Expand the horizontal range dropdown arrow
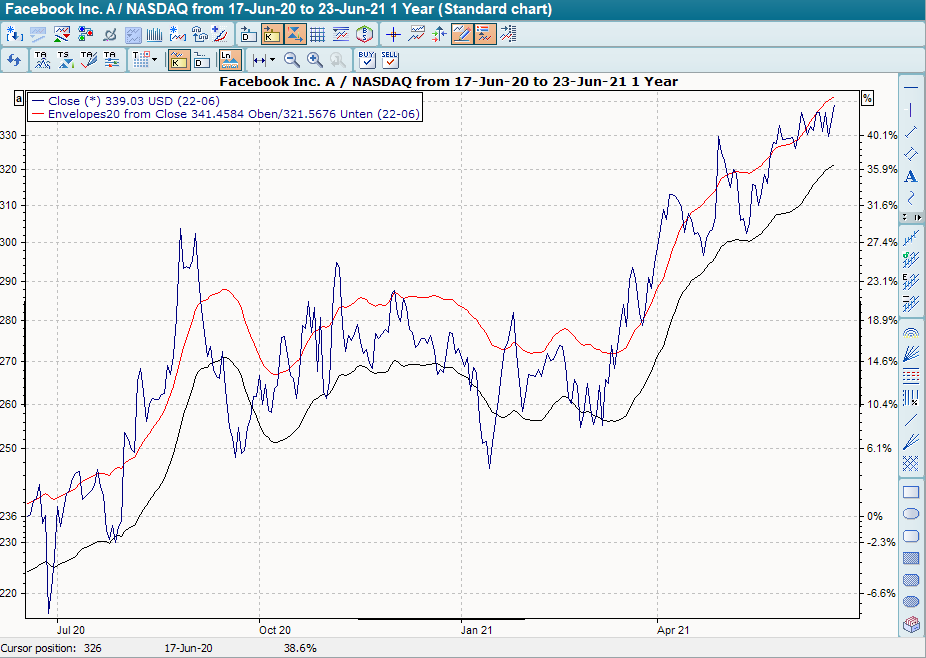This screenshot has width=926, height=658. point(271,60)
